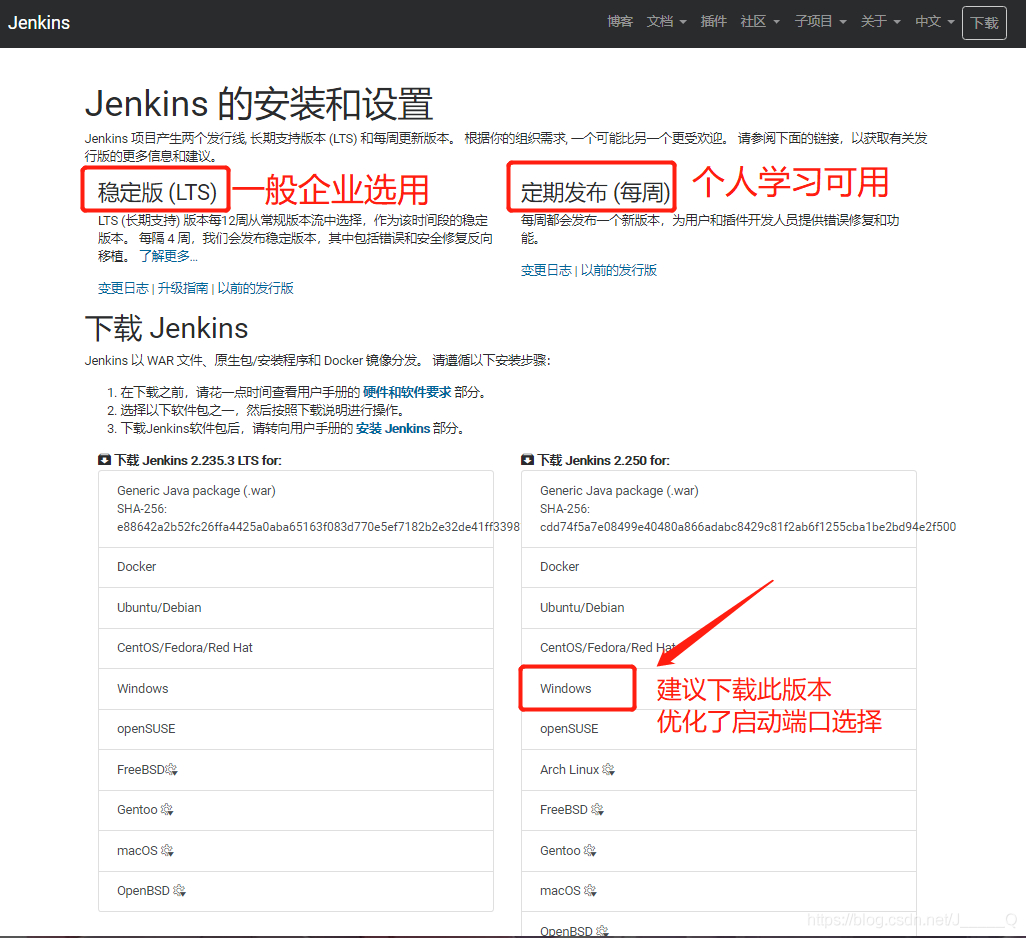Open the 博客 nav link
This screenshot has width=1026, height=938.
click(x=620, y=22)
